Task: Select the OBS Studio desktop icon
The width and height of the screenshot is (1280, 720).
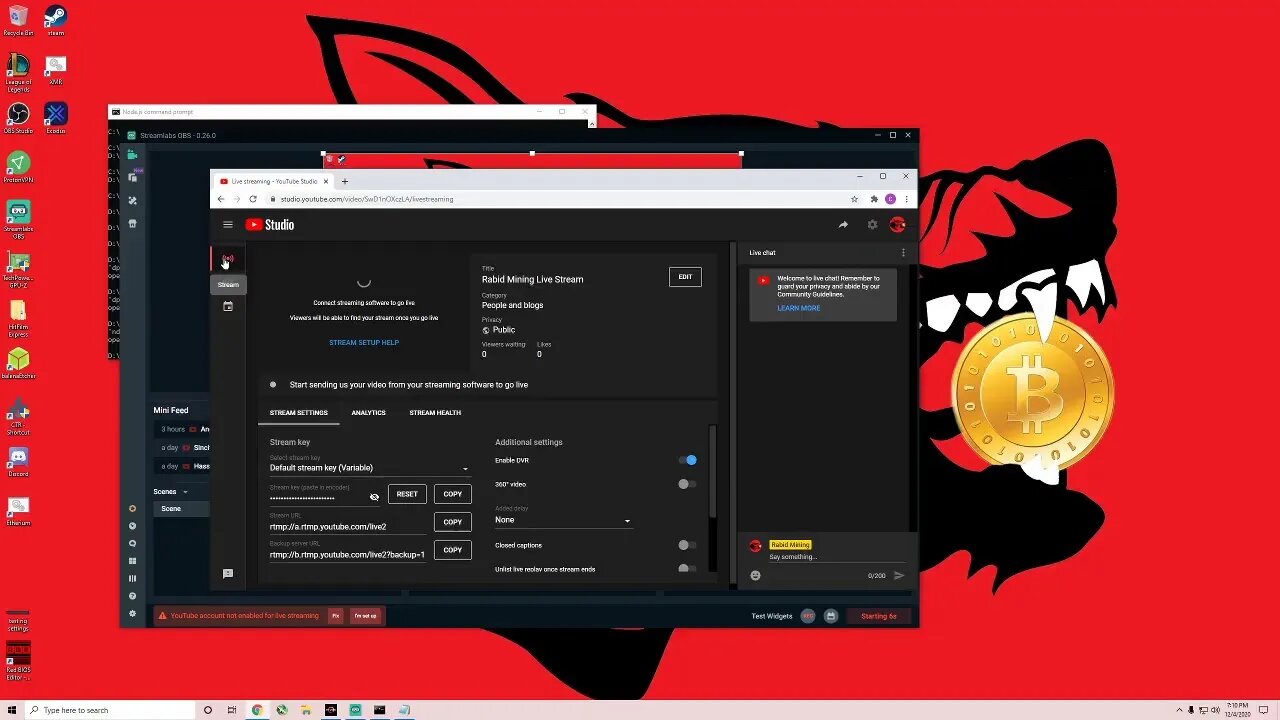Action: coord(18,118)
